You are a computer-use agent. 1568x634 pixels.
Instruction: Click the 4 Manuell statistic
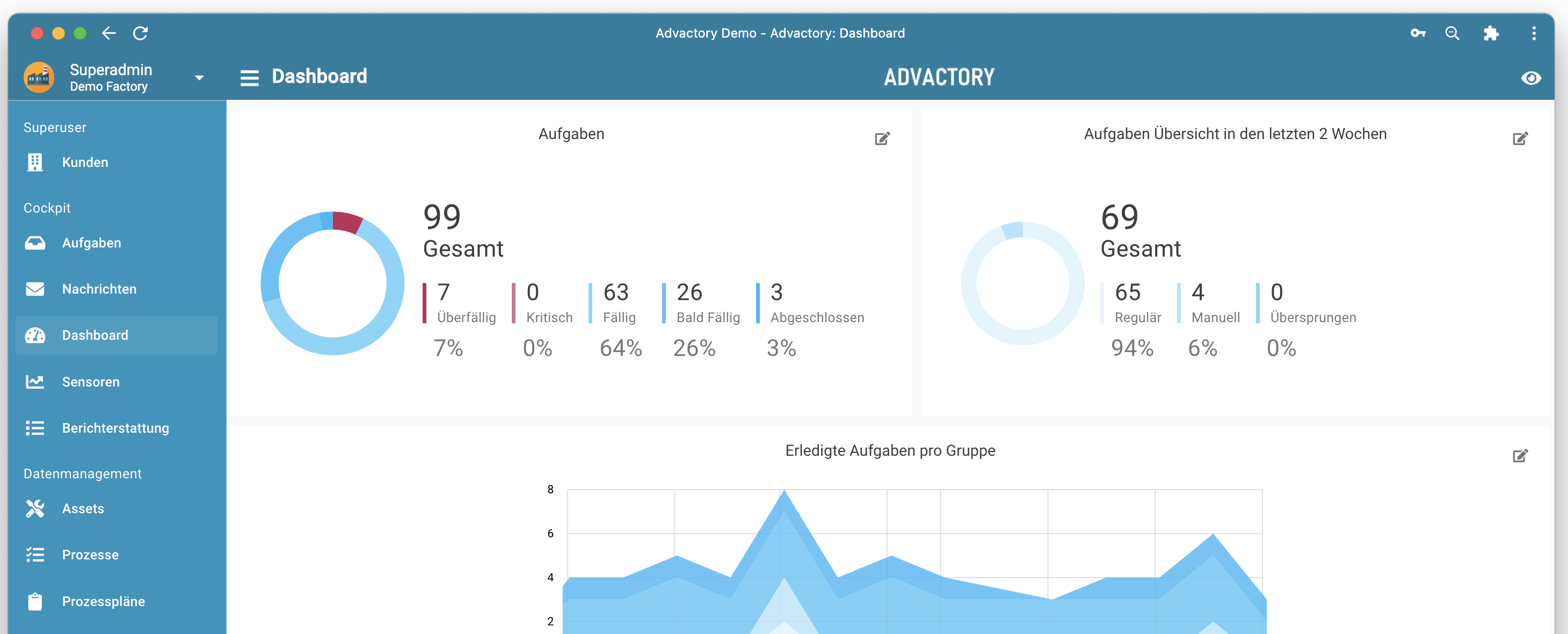pyautogui.click(x=1209, y=303)
